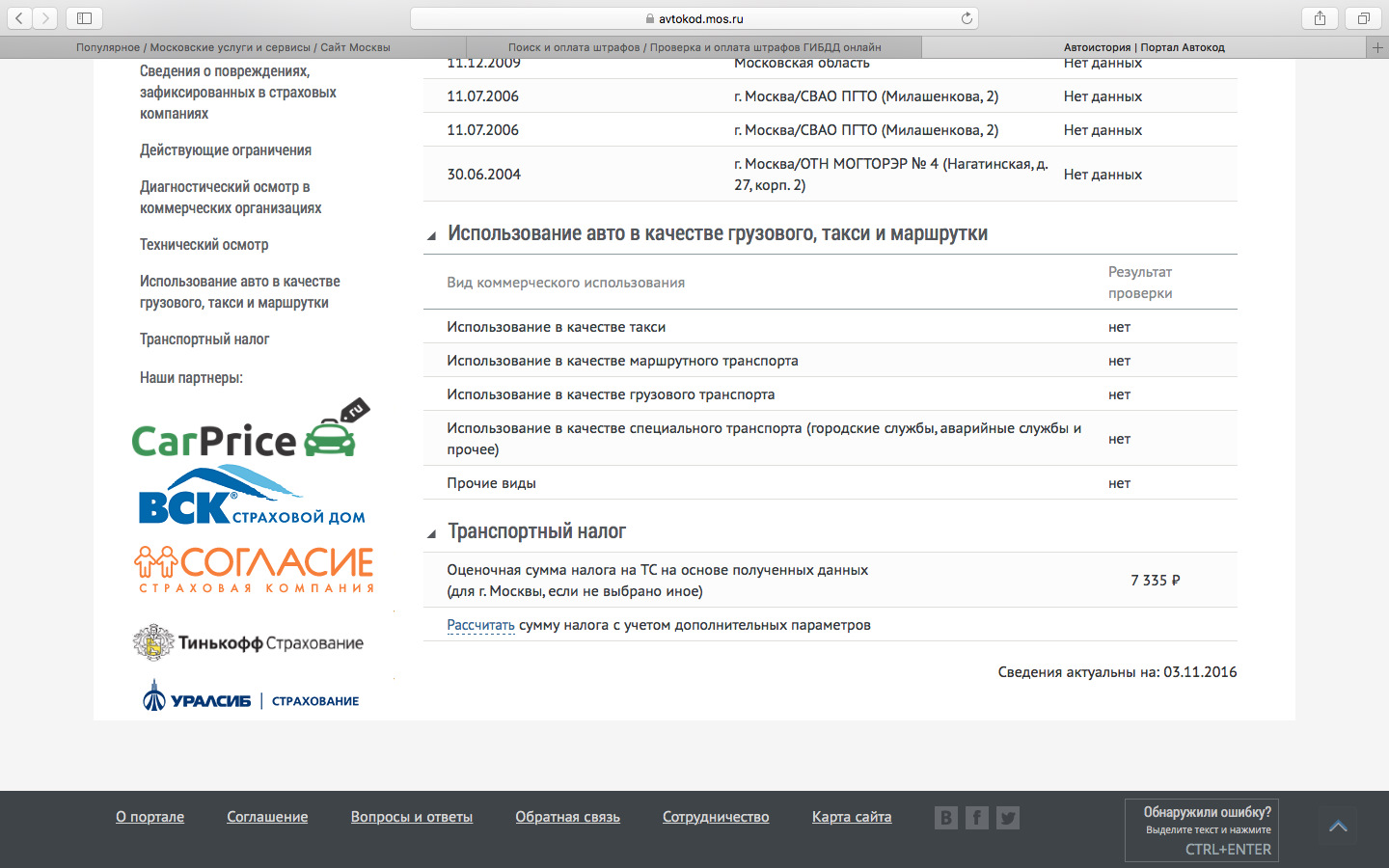Viewport: 1389px width, 868px height.
Task: Show all tabs overview icon
Action: 1364,18
